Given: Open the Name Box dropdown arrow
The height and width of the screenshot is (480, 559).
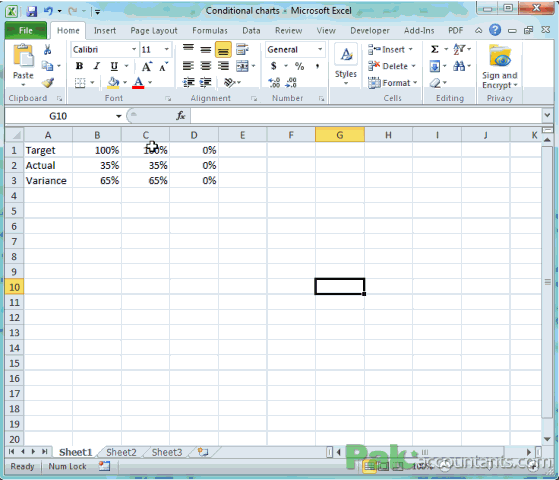Looking at the screenshot, I should click(118, 116).
